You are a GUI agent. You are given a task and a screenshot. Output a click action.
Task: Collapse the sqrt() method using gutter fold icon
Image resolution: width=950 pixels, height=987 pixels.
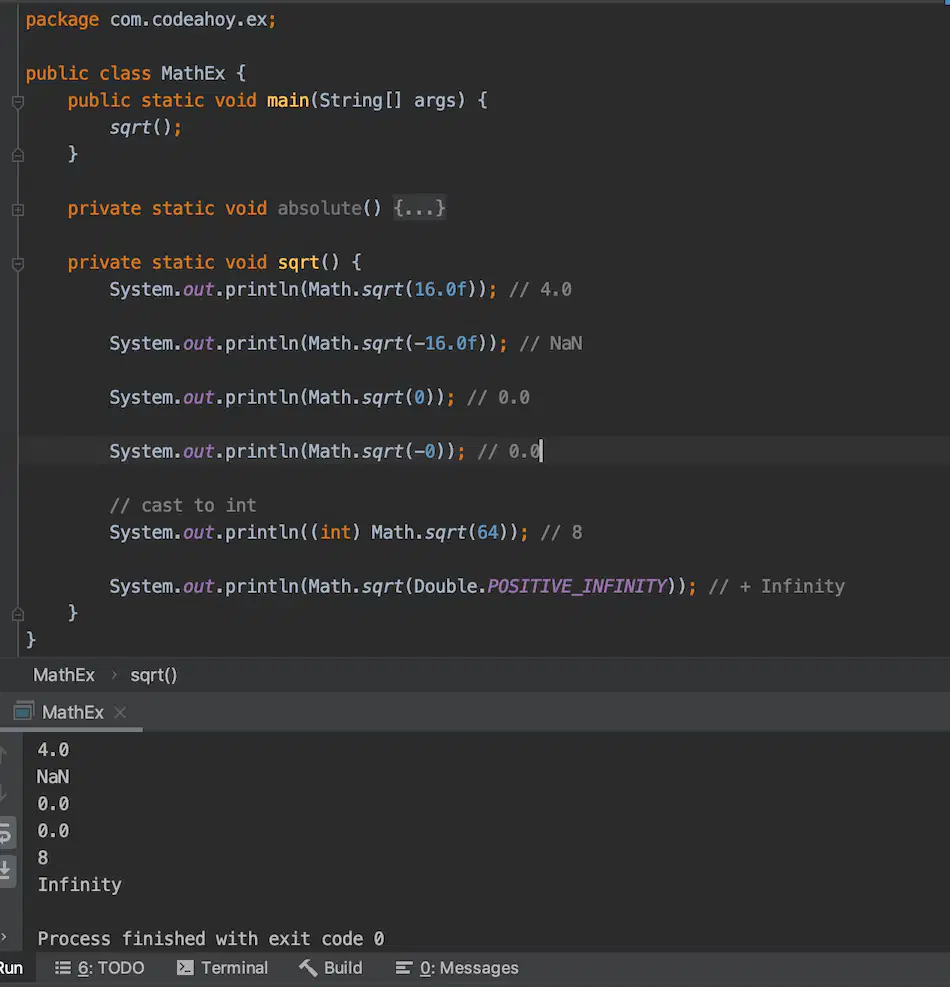tap(18, 264)
